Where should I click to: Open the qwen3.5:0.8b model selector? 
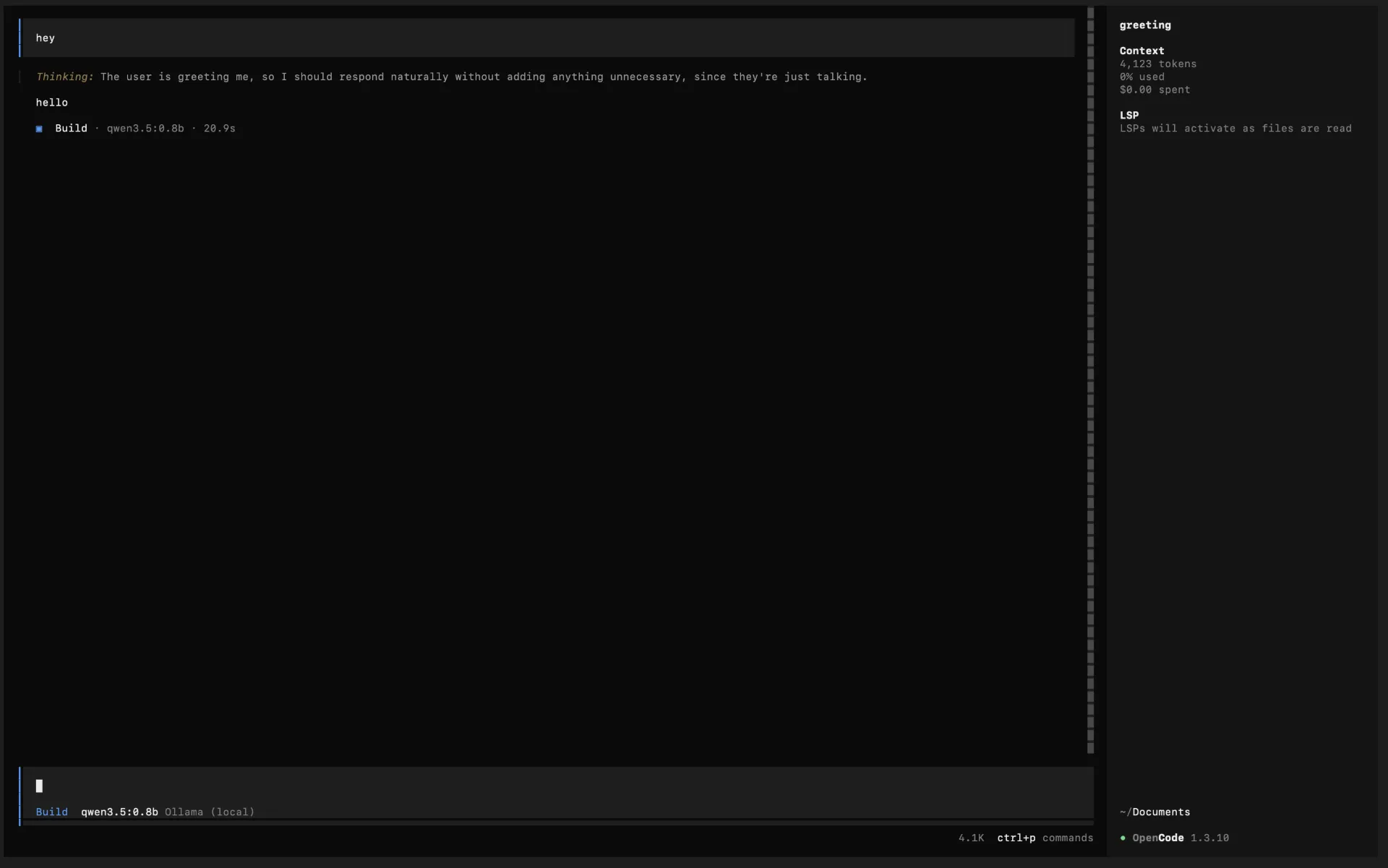click(120, 812)
